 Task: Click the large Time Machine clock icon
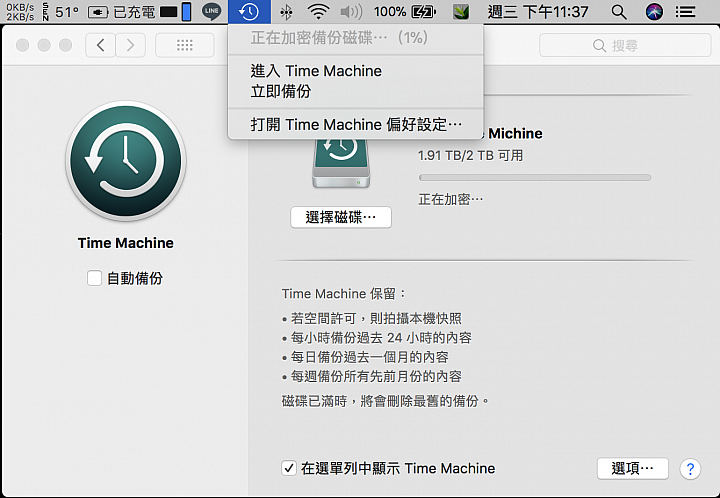126,161
